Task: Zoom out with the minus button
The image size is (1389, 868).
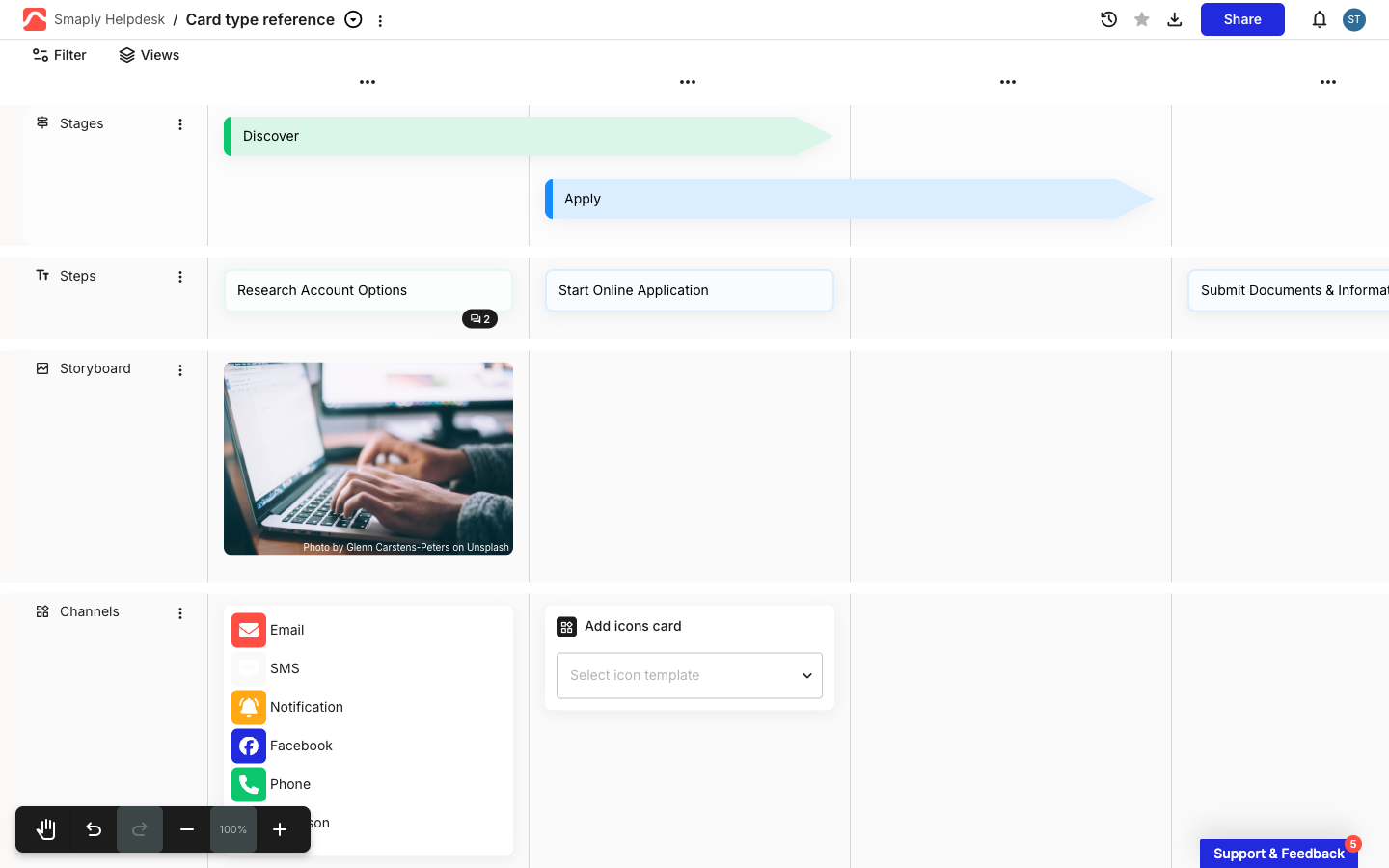Action: pyautogui.click(x=187, y=829)
